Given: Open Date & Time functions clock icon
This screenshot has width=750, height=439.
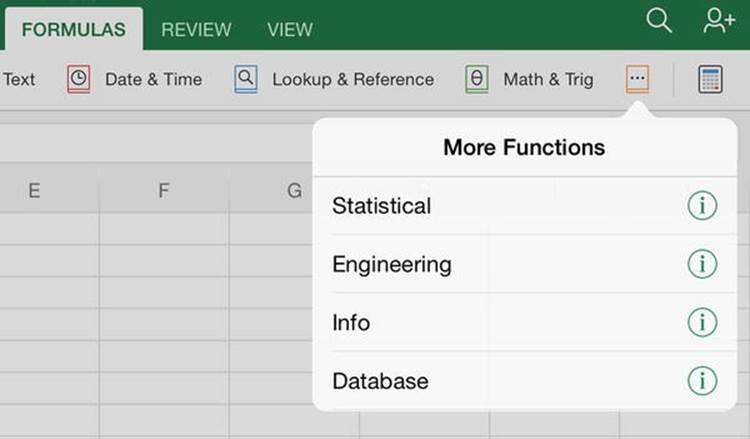Looking at the screenshot, I should click(x=78, y=79).
